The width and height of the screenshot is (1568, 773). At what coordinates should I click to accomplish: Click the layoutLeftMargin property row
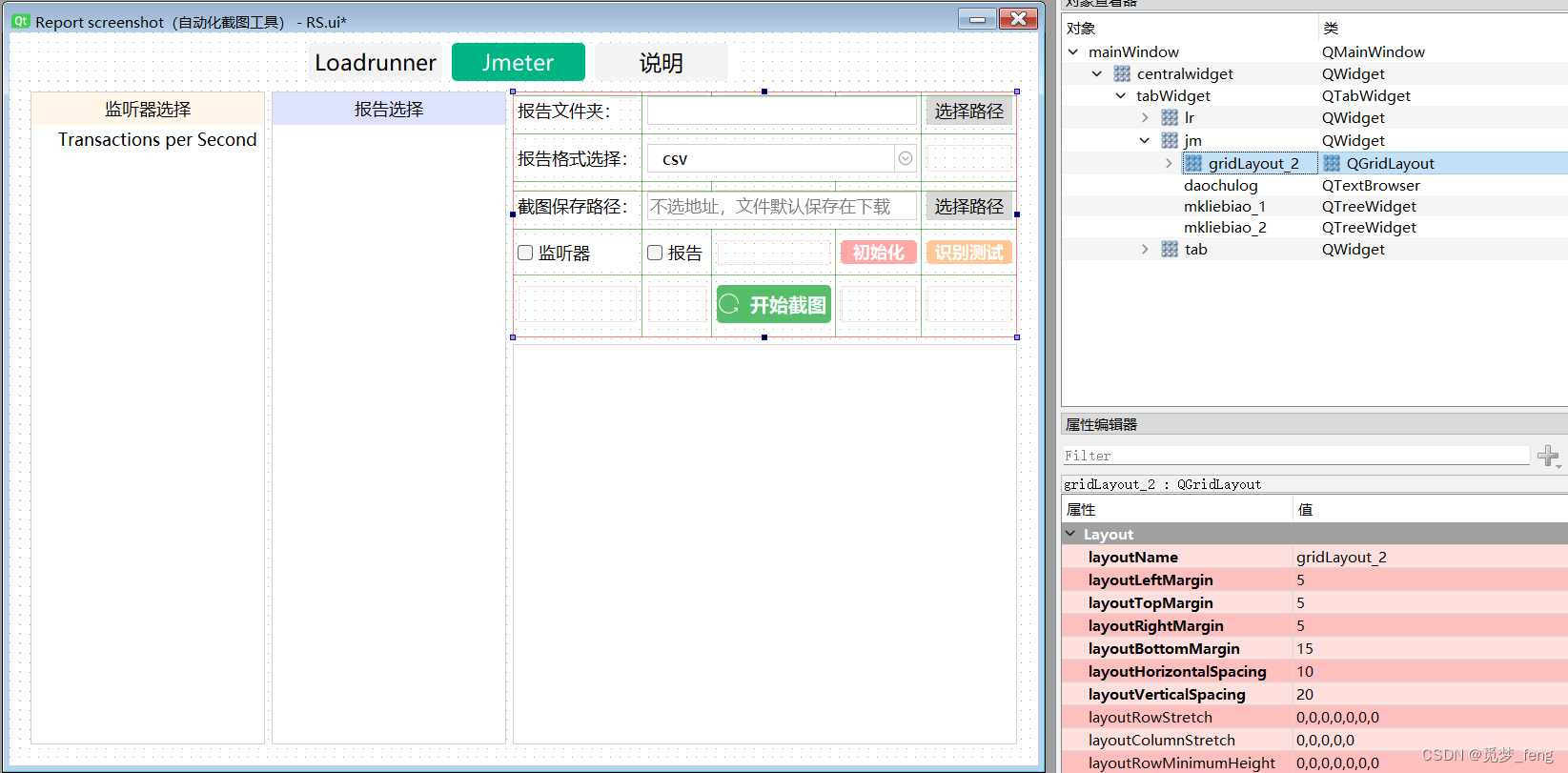(x=1314, y=580)
